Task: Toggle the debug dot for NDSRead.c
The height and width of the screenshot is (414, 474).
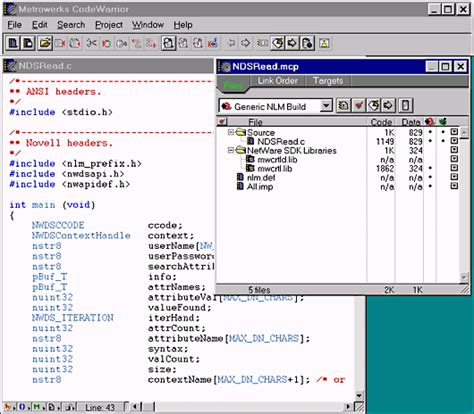Action: [443, 141]
